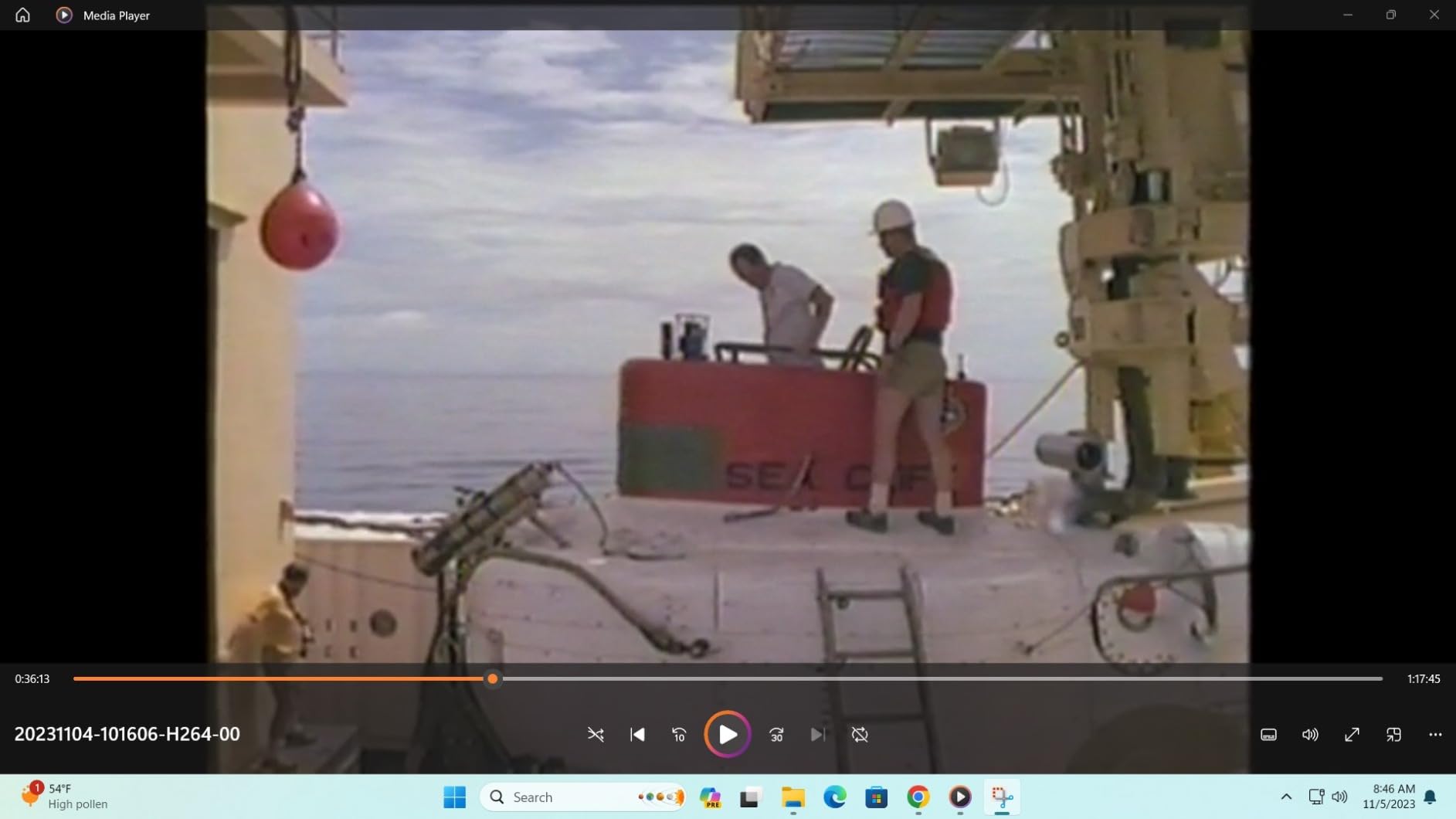
Task: Open Google Chrome from taskbar
Action: 918,797
